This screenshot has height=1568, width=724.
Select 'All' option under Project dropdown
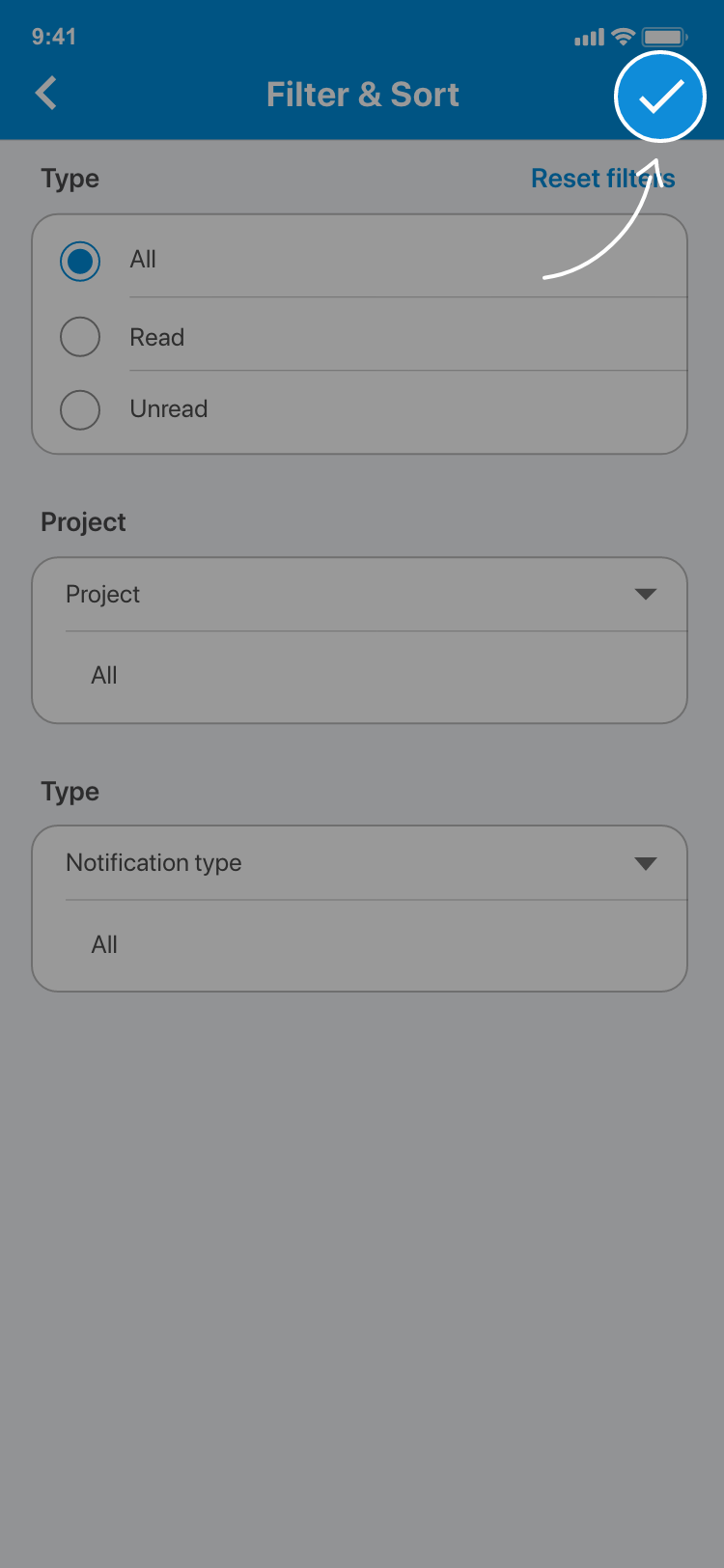pyautogui.click(x=104, y=676)
